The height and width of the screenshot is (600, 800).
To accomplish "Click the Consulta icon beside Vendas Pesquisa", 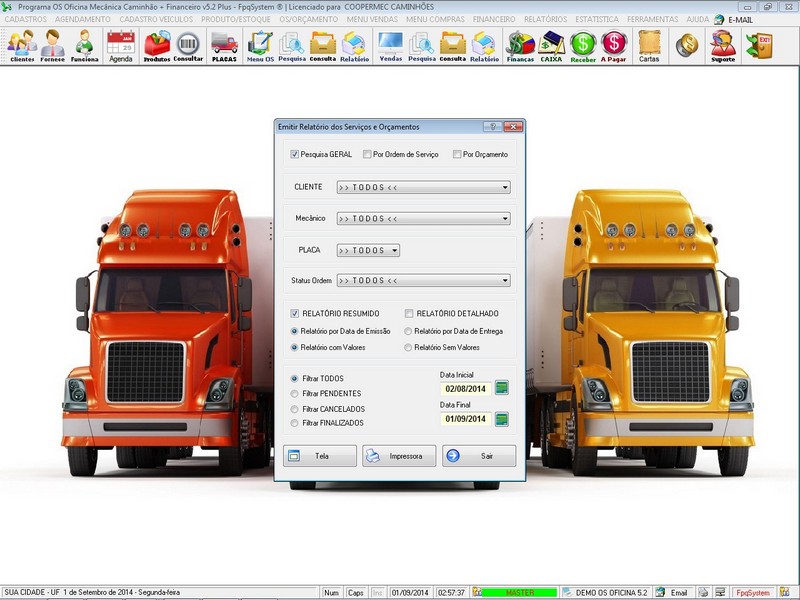I will point(453,46).
